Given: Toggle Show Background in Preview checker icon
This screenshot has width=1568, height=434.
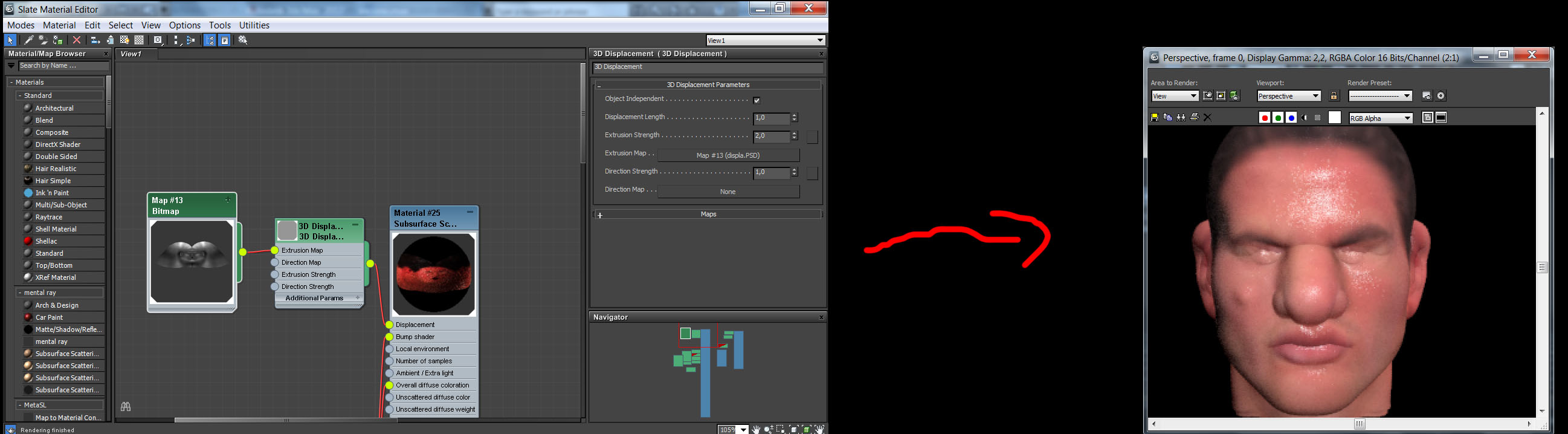Looking at the screenshot, I should [140, 40].
